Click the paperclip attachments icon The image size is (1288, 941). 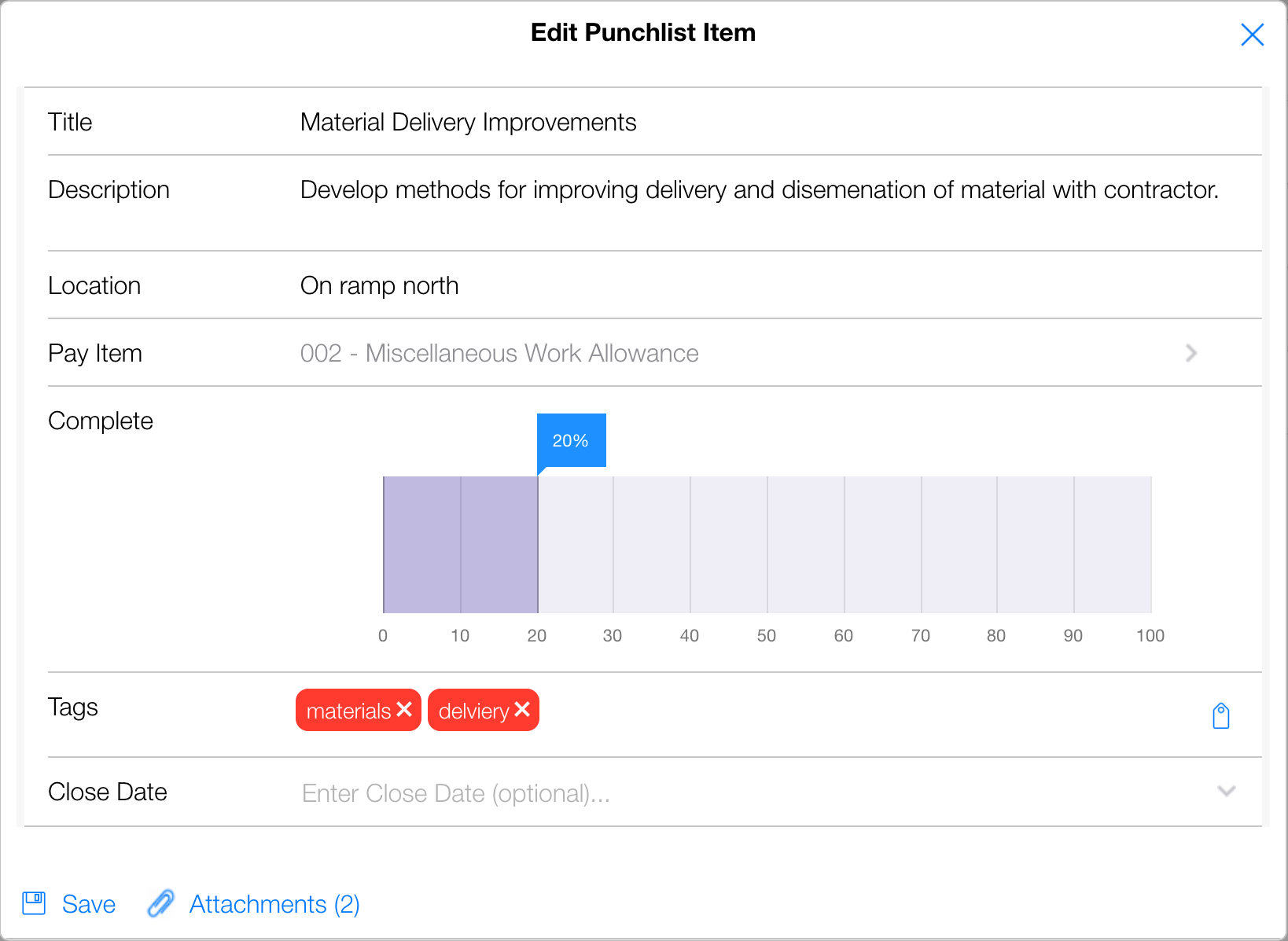click(161, 903)
